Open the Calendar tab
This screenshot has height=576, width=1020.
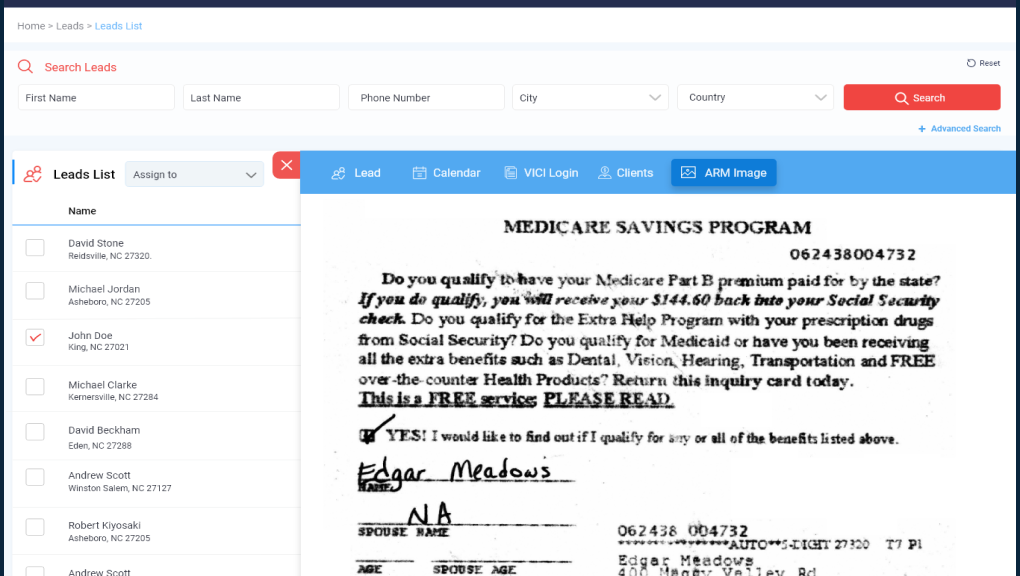[446, 173]
